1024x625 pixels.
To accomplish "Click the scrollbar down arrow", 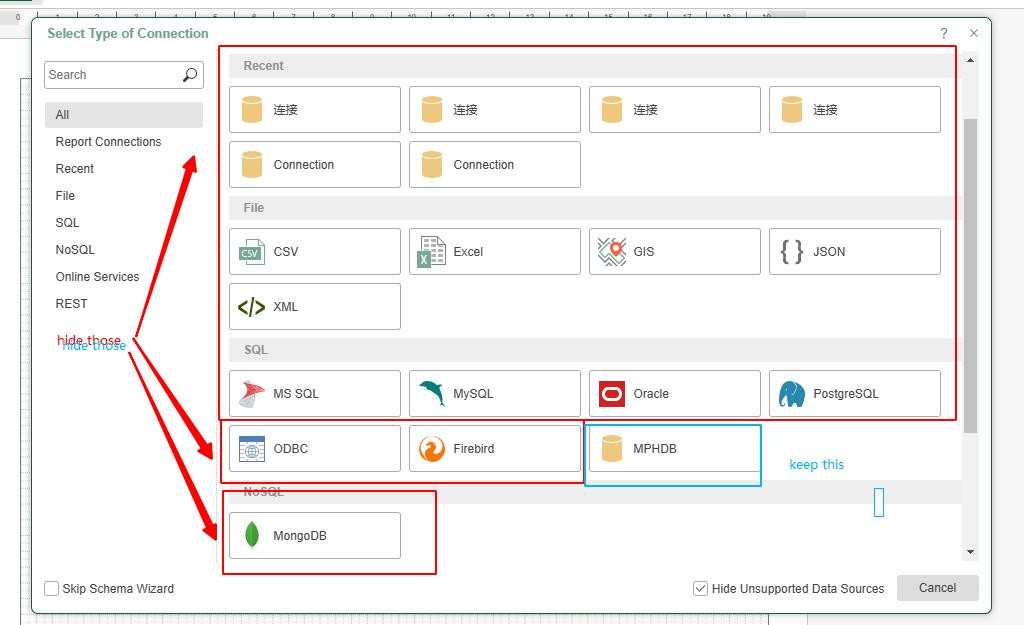I will pyautogui.click(x=970, y=552).
